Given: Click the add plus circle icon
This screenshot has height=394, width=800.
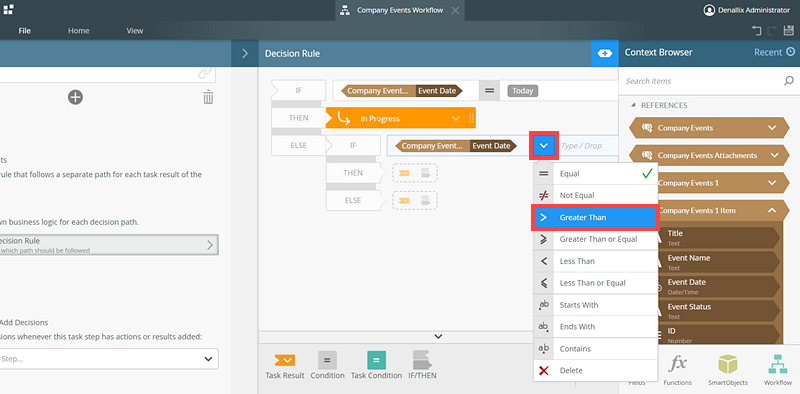Looking at the screenshot, I should pyautogui.click(x=76, y=97).
